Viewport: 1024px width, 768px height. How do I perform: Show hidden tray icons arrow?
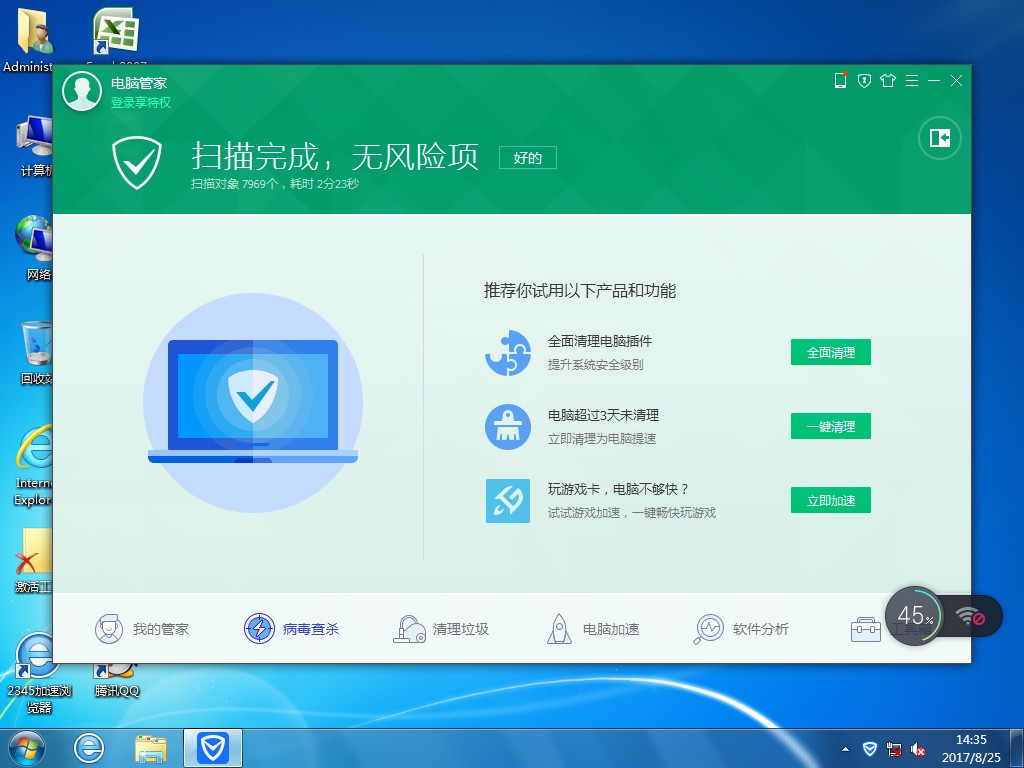(846, 749)
